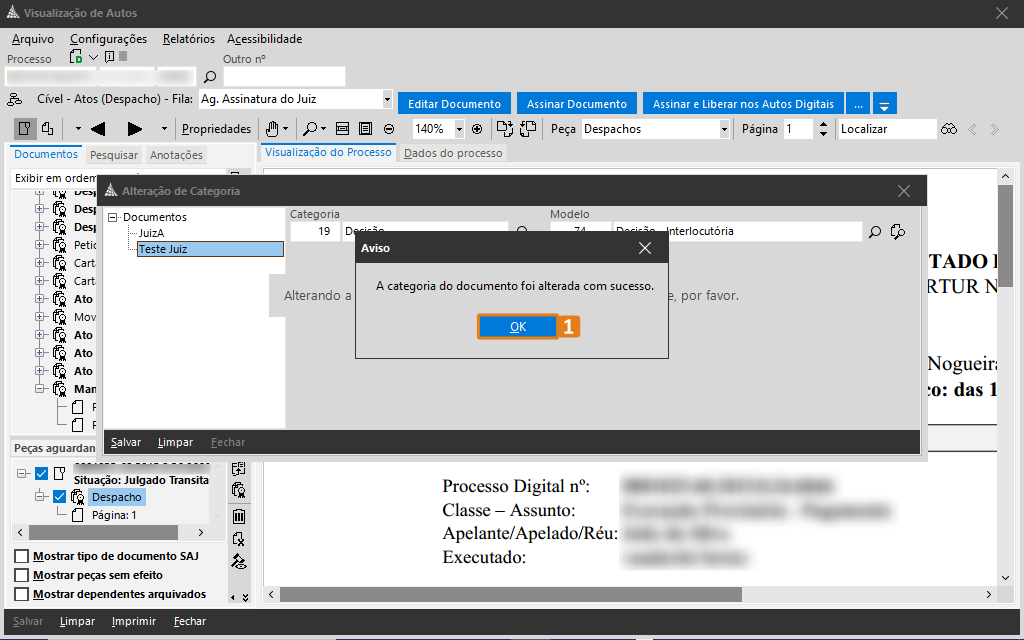This screenshot has width=1024, height=640.
Task: Click OK in the Aviso dialog
Action: click(x=517, y=327)
